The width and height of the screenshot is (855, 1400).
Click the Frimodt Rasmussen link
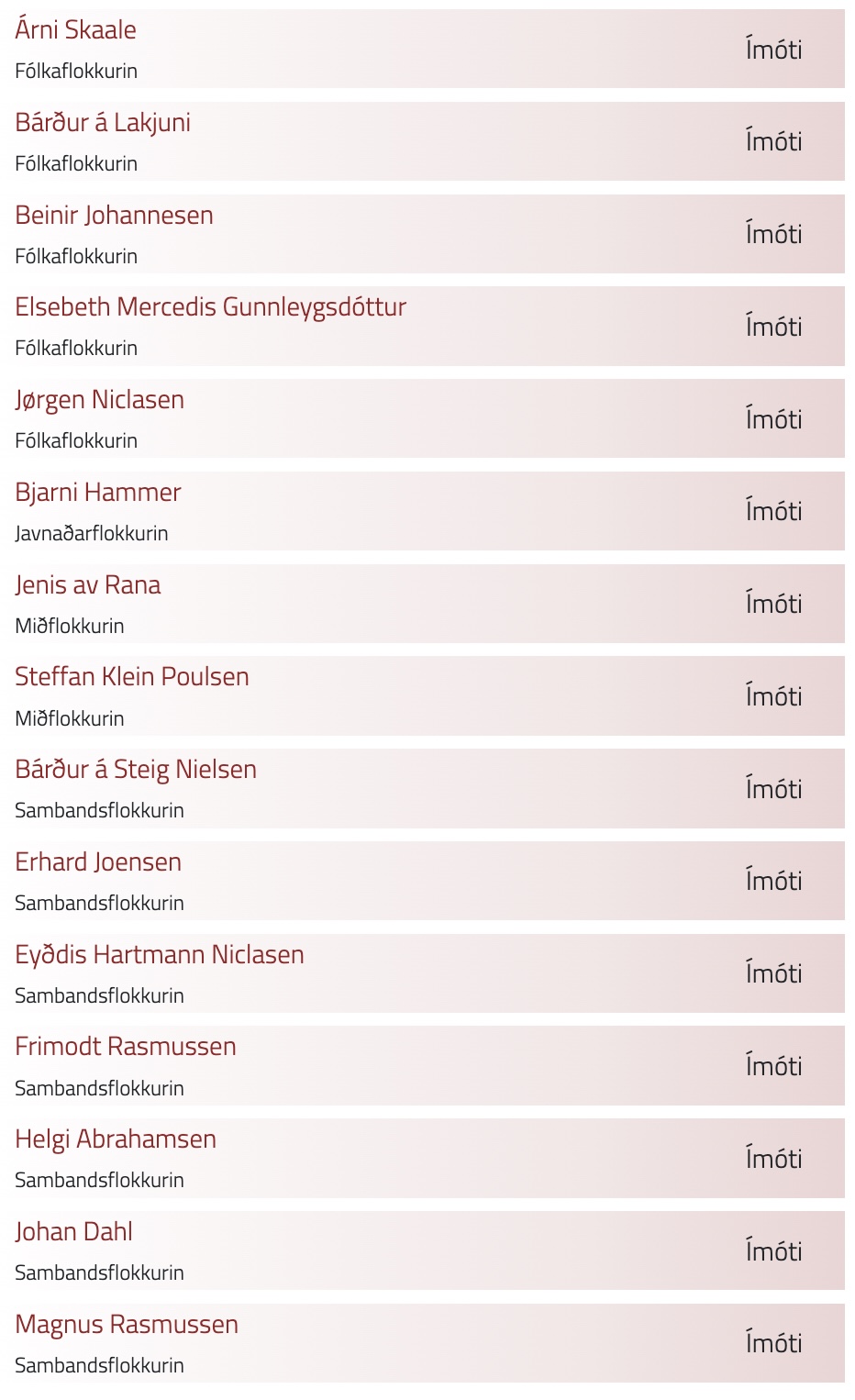(x=125, y=1047)
